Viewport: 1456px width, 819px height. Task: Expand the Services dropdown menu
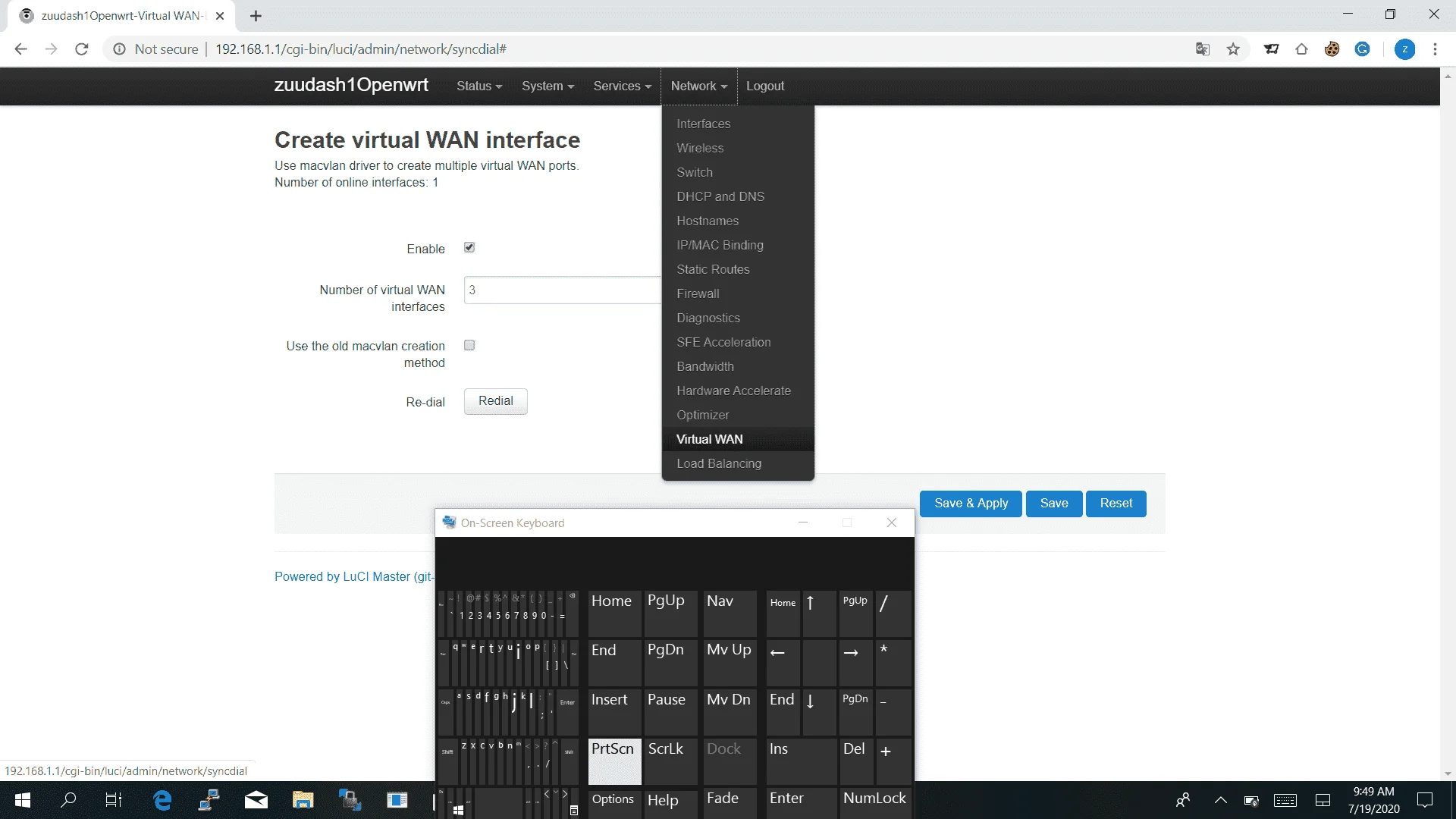pyautogui.click(x=622, y=86)
